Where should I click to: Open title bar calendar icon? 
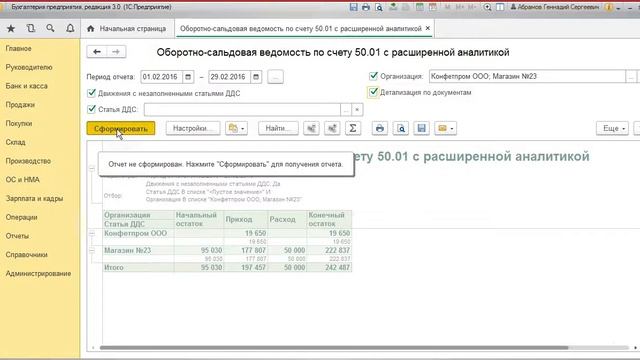pos(433,7)
